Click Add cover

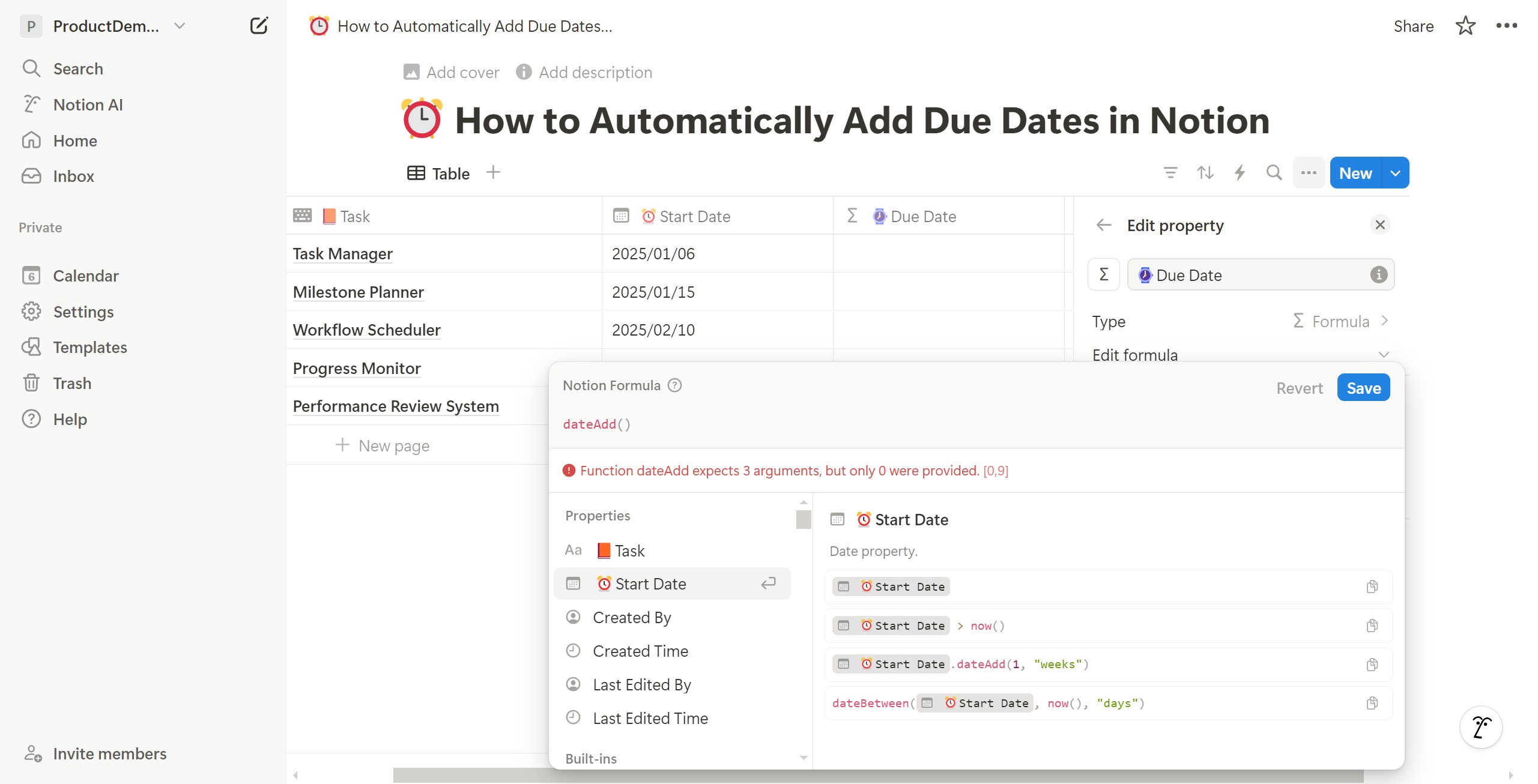pyautogui.click(x=452, y=72)
